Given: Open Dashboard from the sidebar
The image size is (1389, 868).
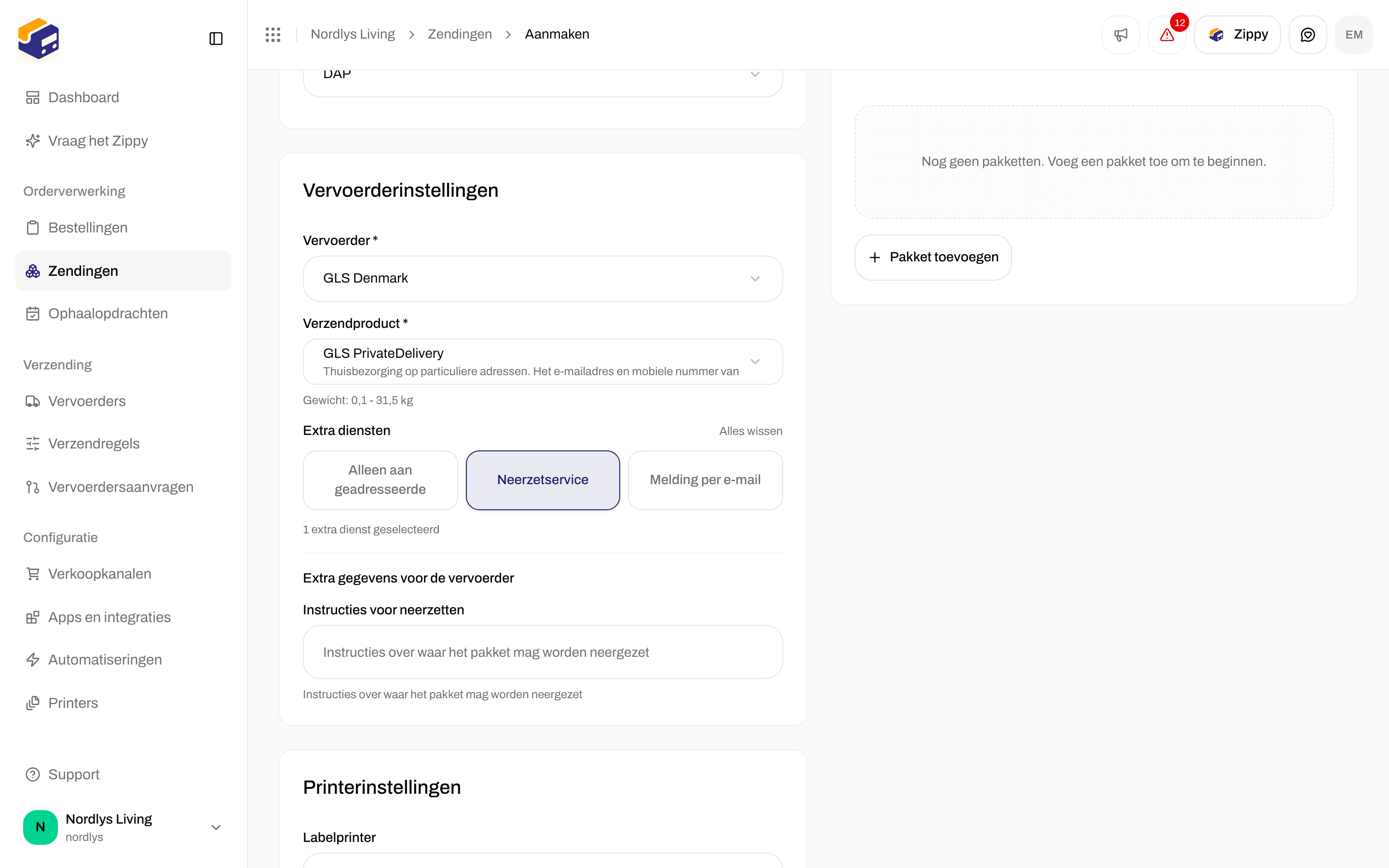Looking at the screenshot, I should click(x=123, y=97).
